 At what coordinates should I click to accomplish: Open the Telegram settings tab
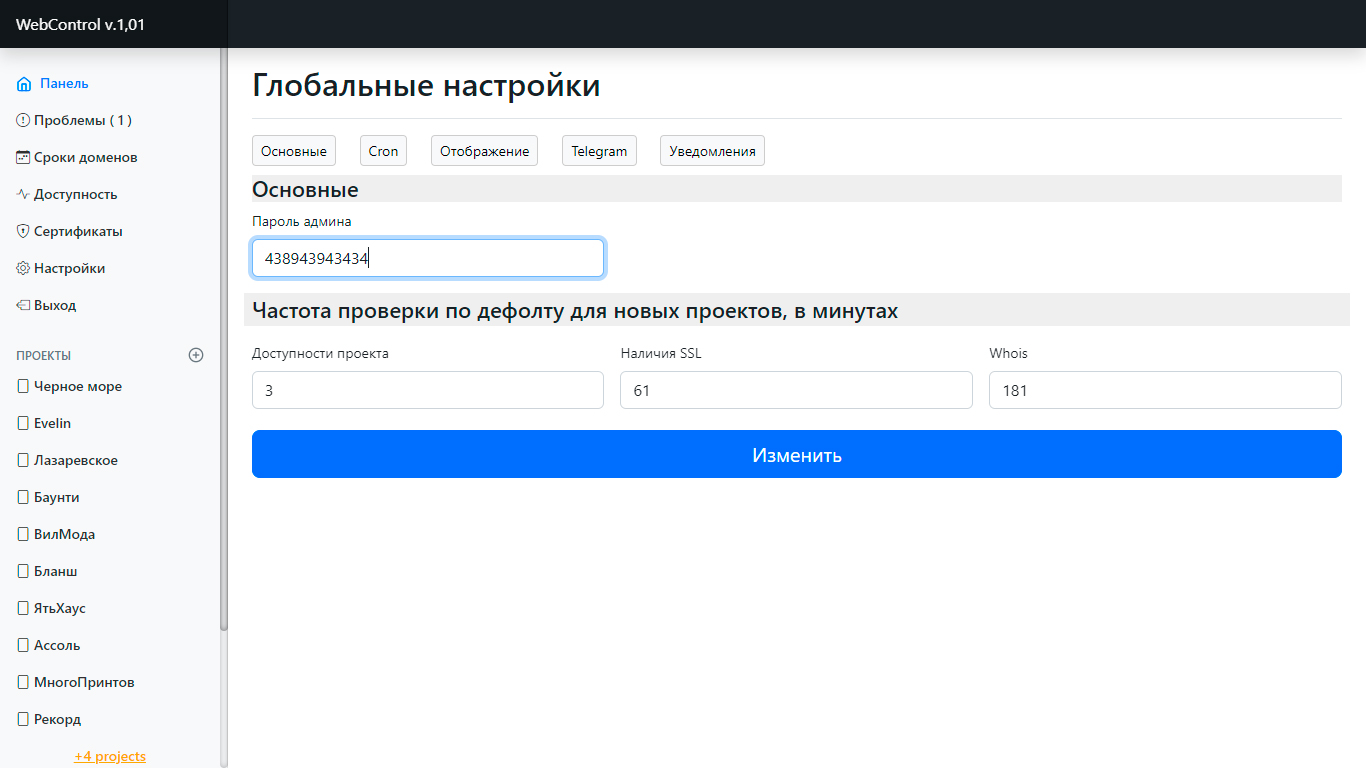pyautogui.click(x=599, y=151)
